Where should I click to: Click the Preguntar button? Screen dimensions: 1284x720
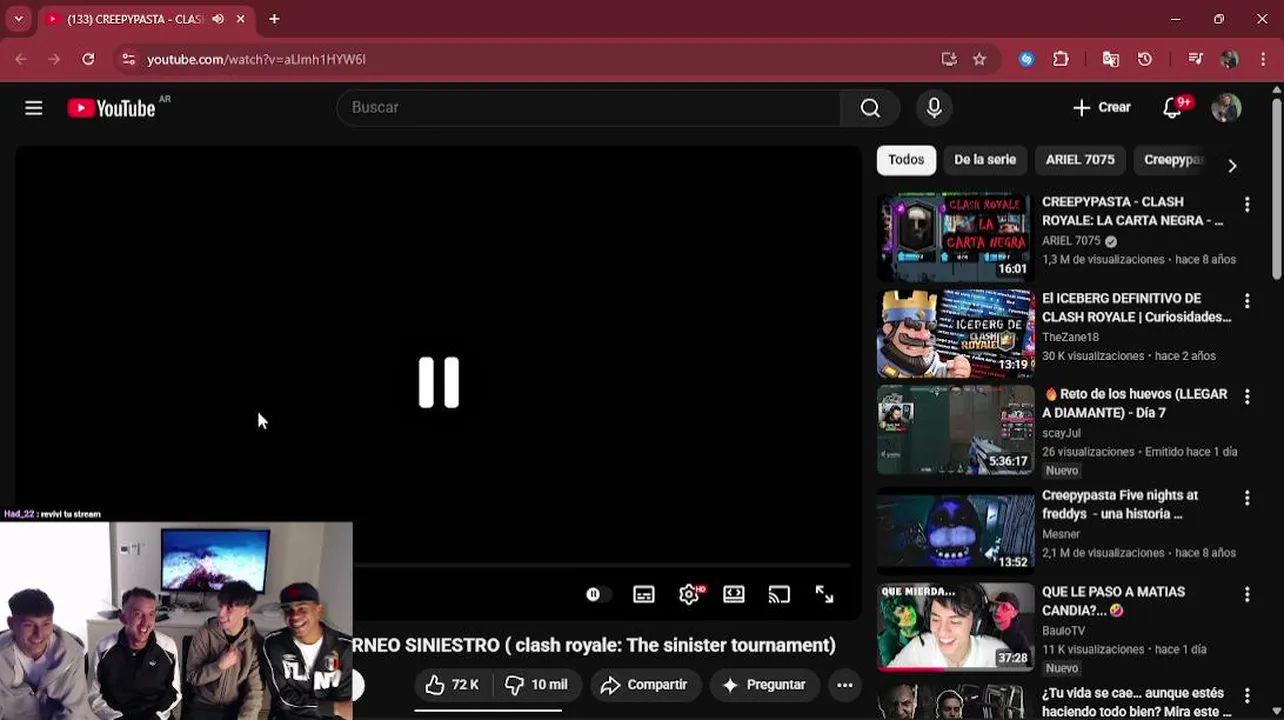[x=764, y=685]
